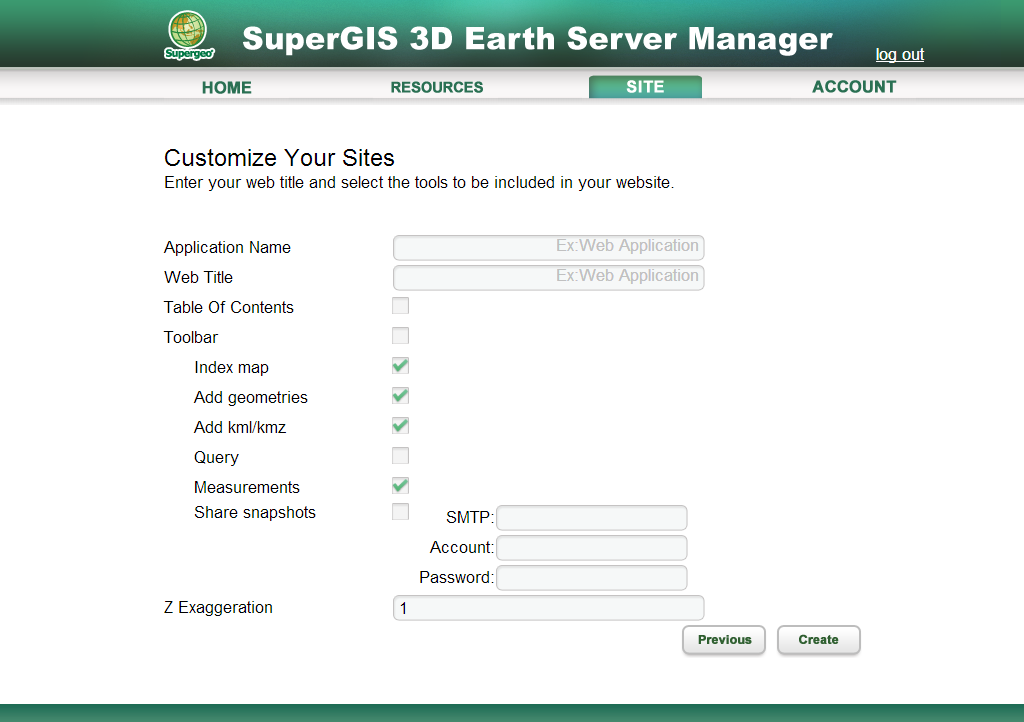Click the Share snapshots label

(x=255, y=512)
